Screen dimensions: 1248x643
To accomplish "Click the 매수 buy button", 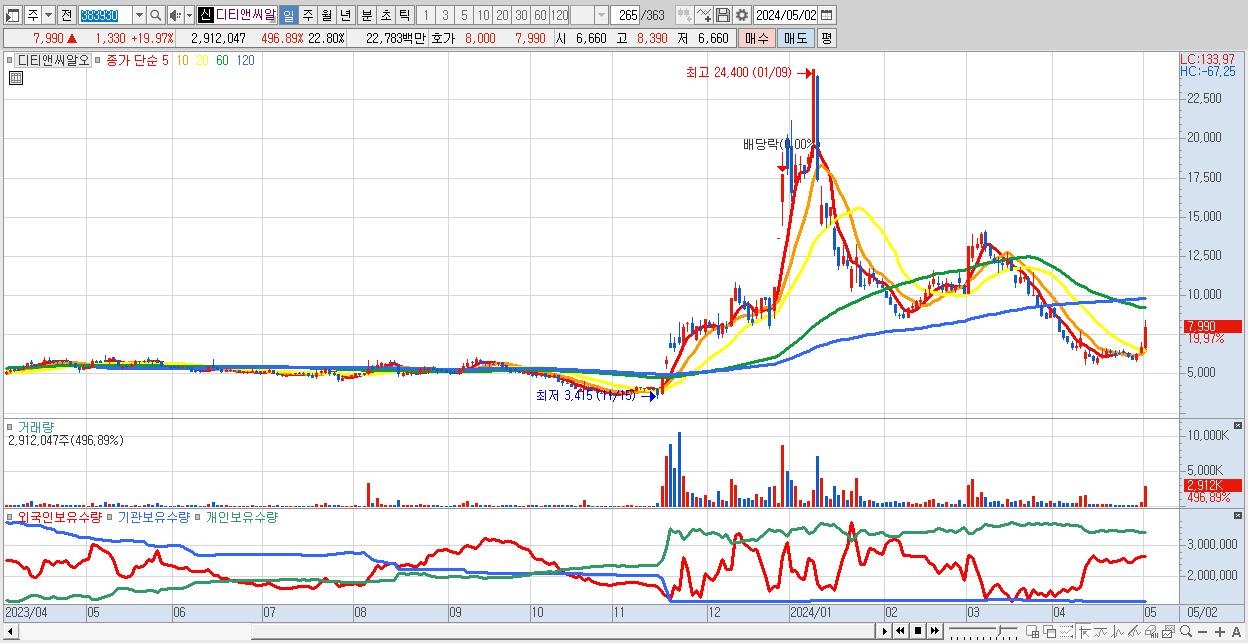I will point(756,38).
